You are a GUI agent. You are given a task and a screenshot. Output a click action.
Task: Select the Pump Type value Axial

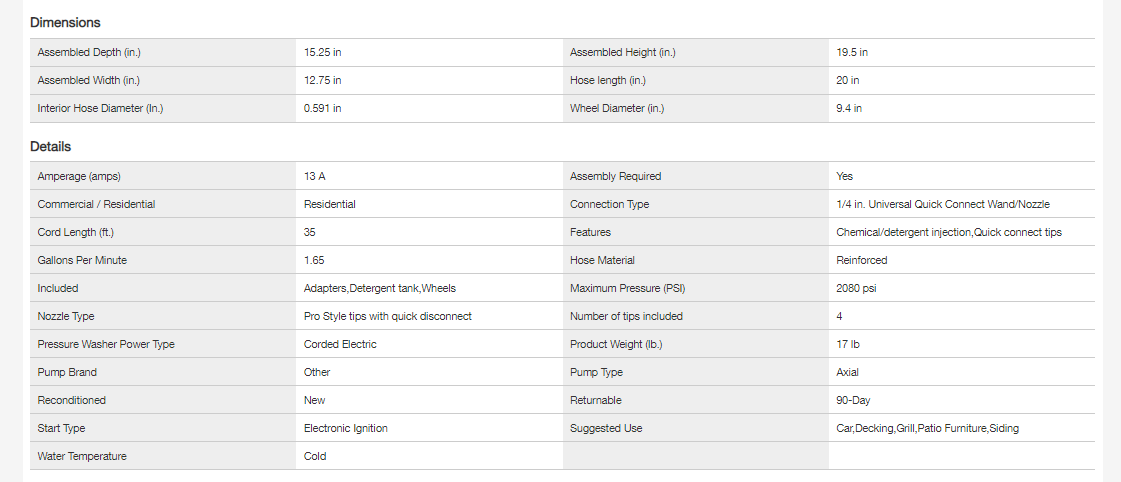(x=848, y=372)
